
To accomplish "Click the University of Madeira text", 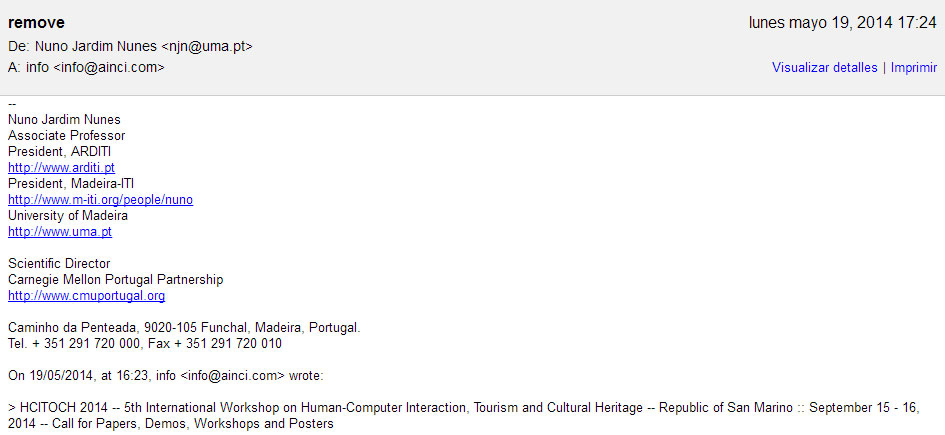I will point(68,216).
